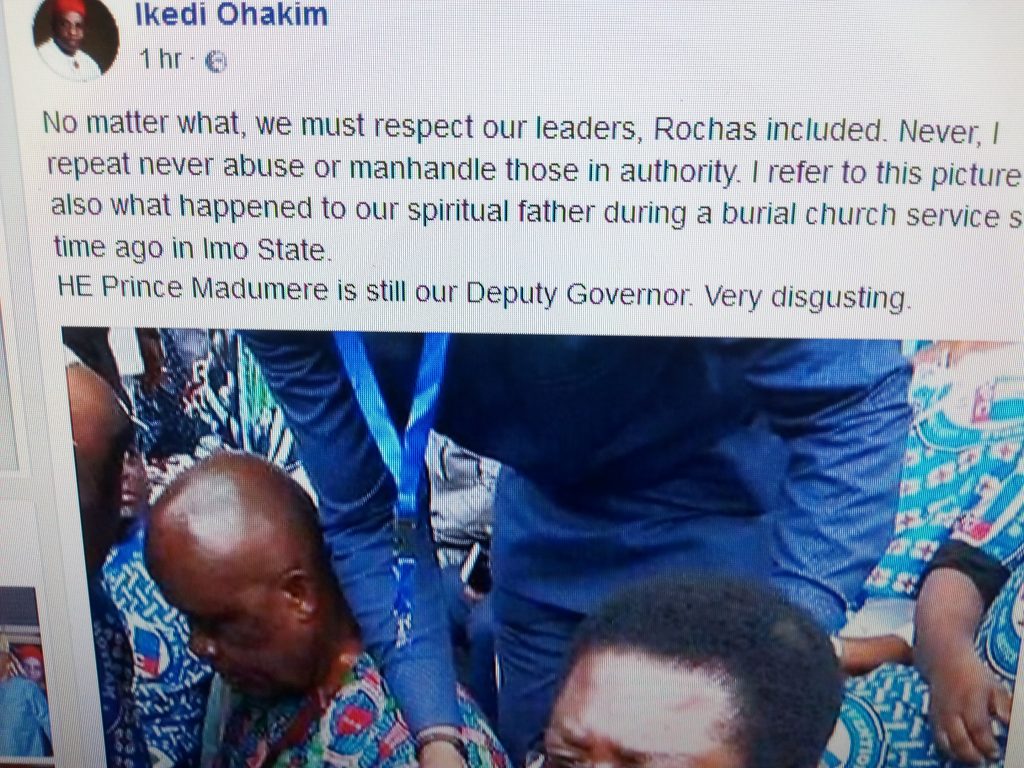This screenshot has height=768, width=1024.
Task: Click "Imo State" in the post text
Action: (264, 250)
